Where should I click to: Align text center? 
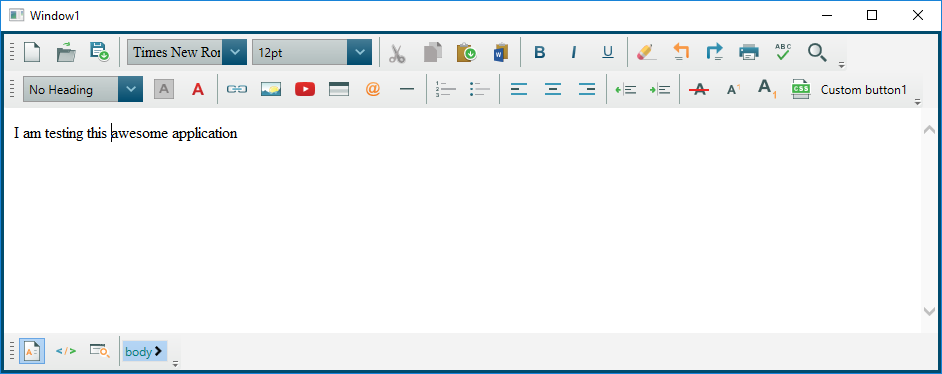pyautogui.click(x=553, y=89)
